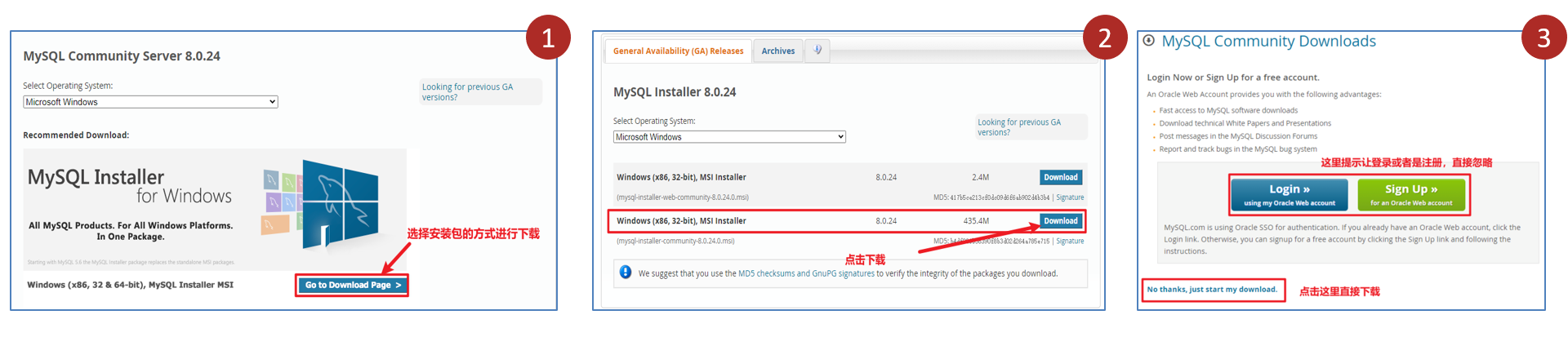Screen dimensions: 1568x337
Task: Switch to the Archives tab
Action: point(777,51)
